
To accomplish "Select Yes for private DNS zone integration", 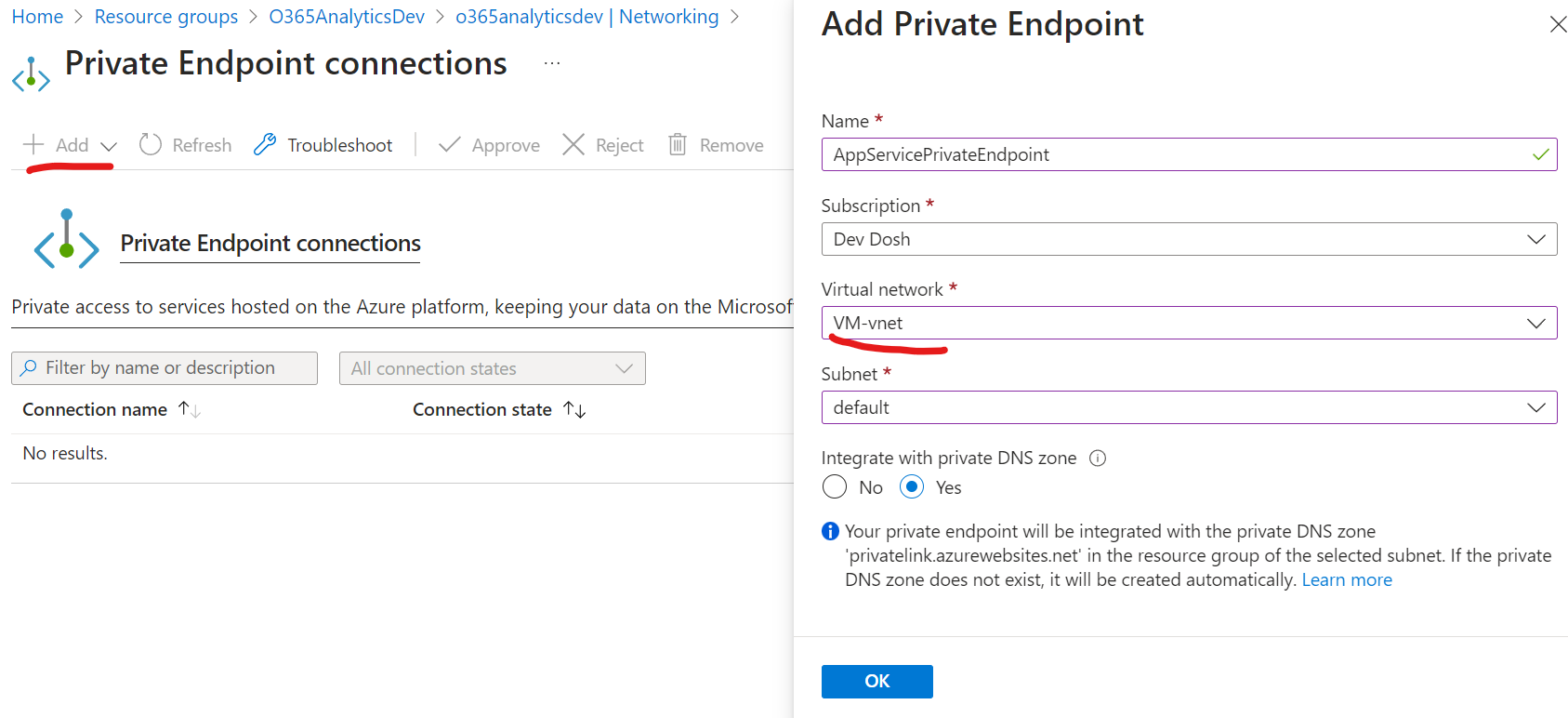I will point(912,486).
